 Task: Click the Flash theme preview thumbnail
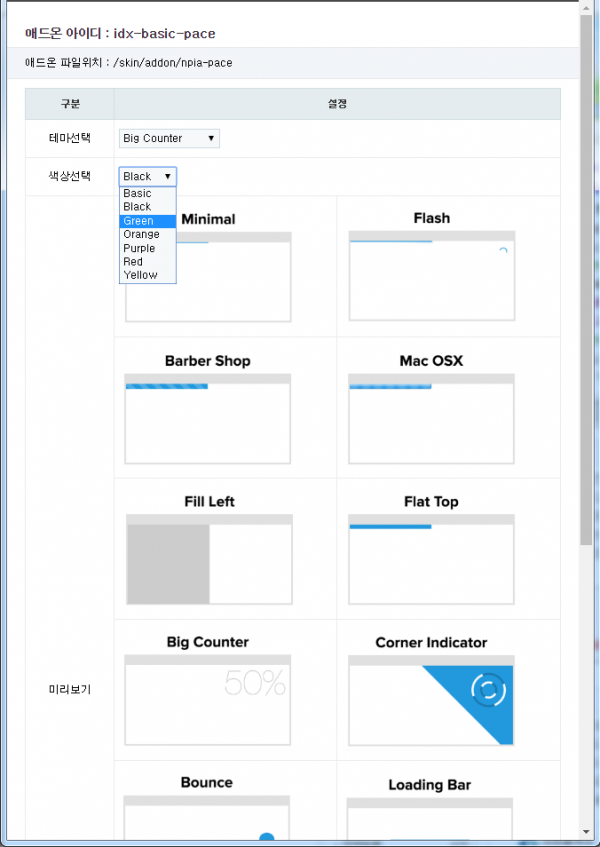[431, 276]
